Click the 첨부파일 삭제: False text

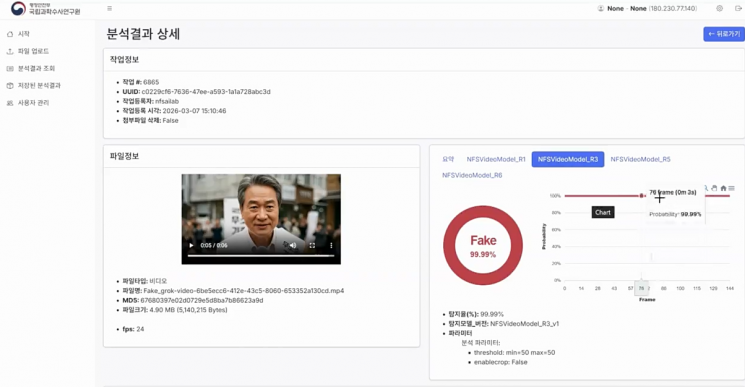click(151, 121)
